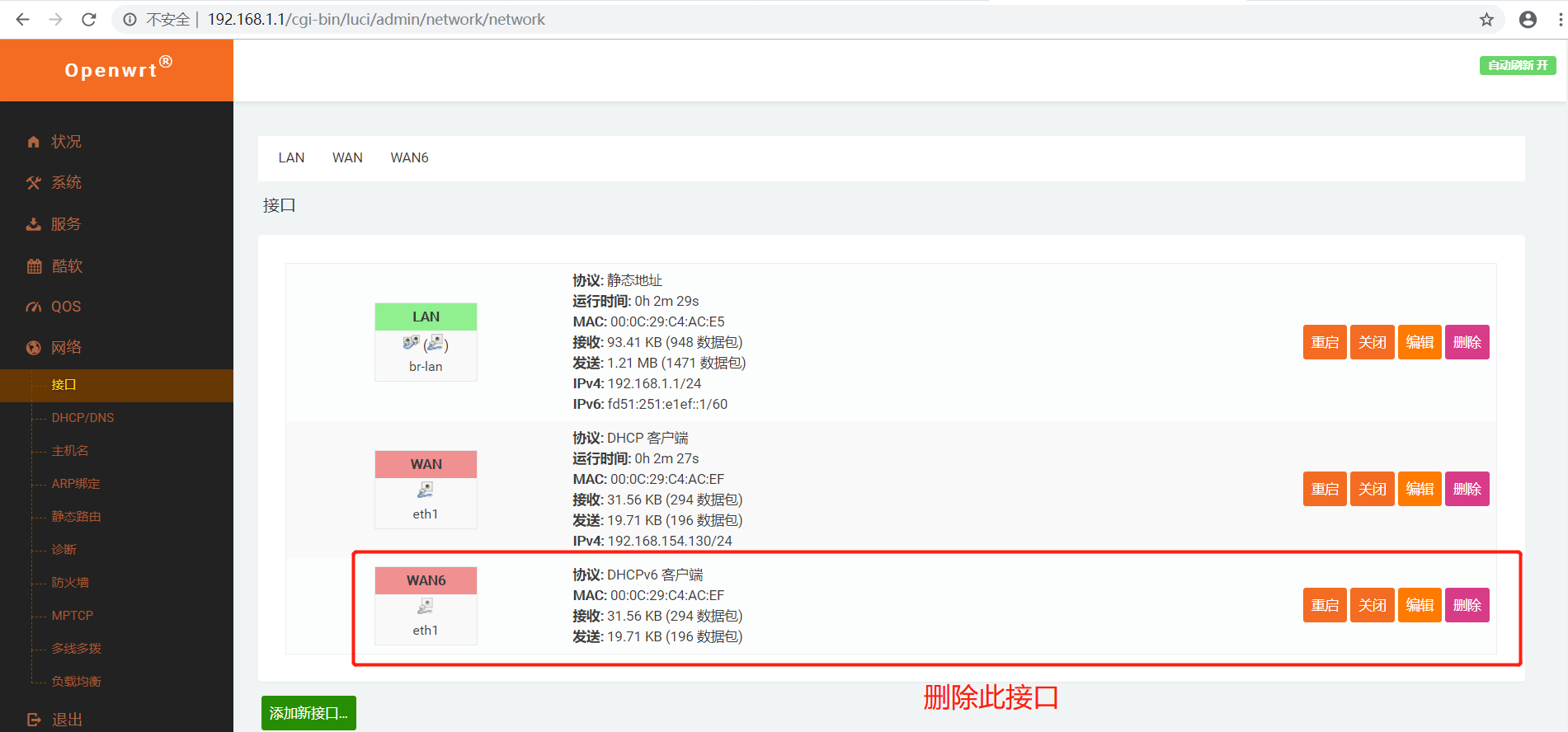Restart the WAN interface with 重启
The height and width of the screenshot is (732, 1568).
(1325, 489)
